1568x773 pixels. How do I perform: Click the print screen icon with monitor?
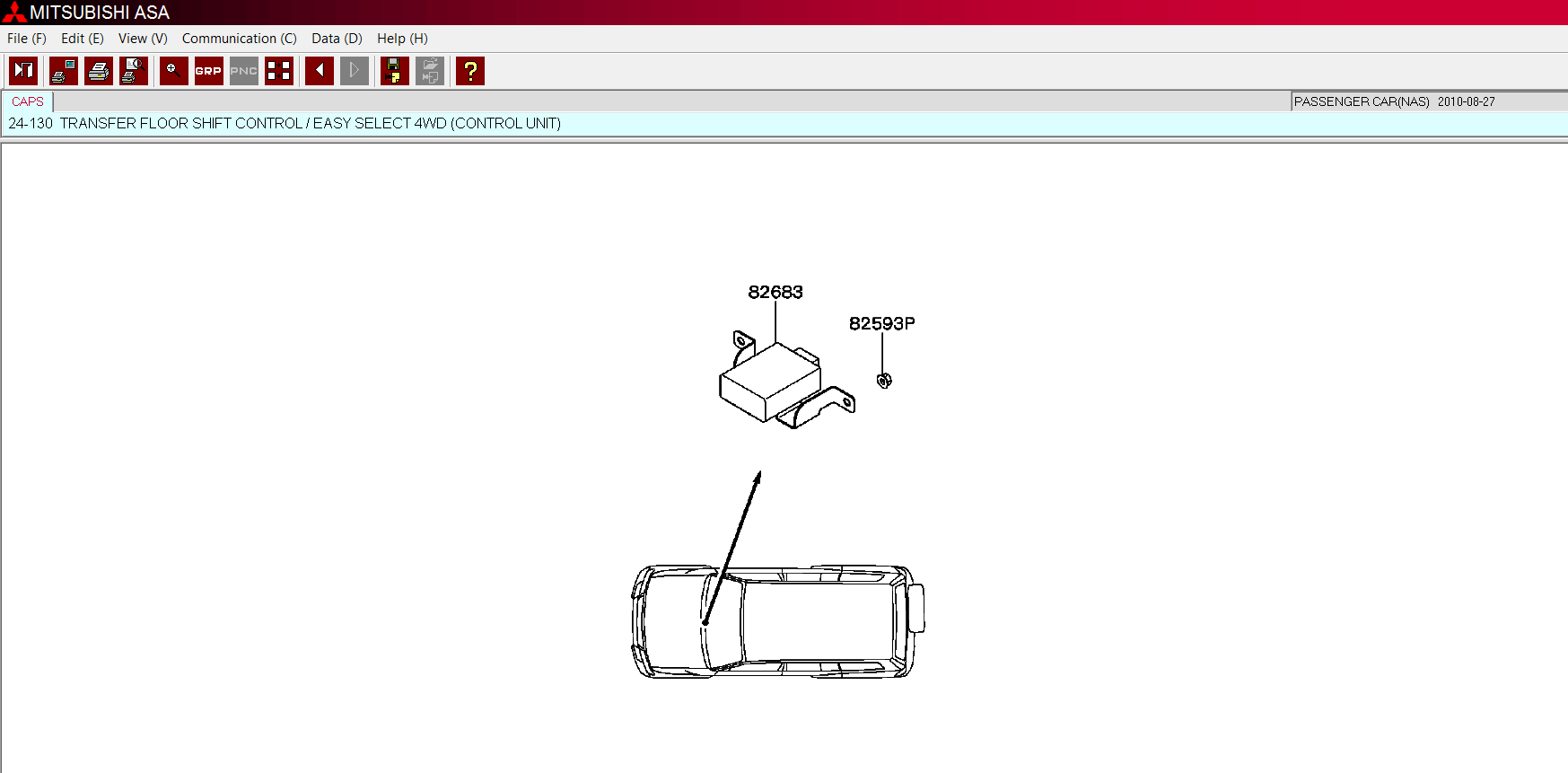point(63,71)
